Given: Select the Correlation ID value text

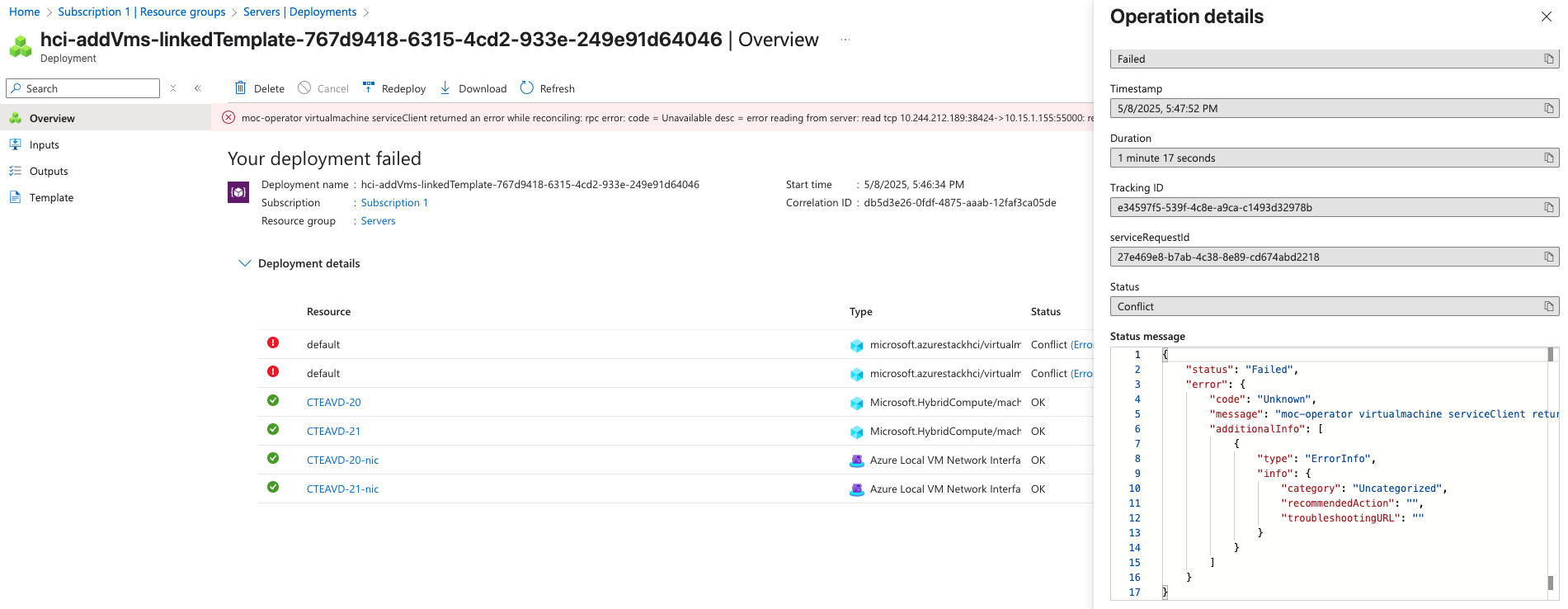Looking at the screenshot, I should point(959,203).
